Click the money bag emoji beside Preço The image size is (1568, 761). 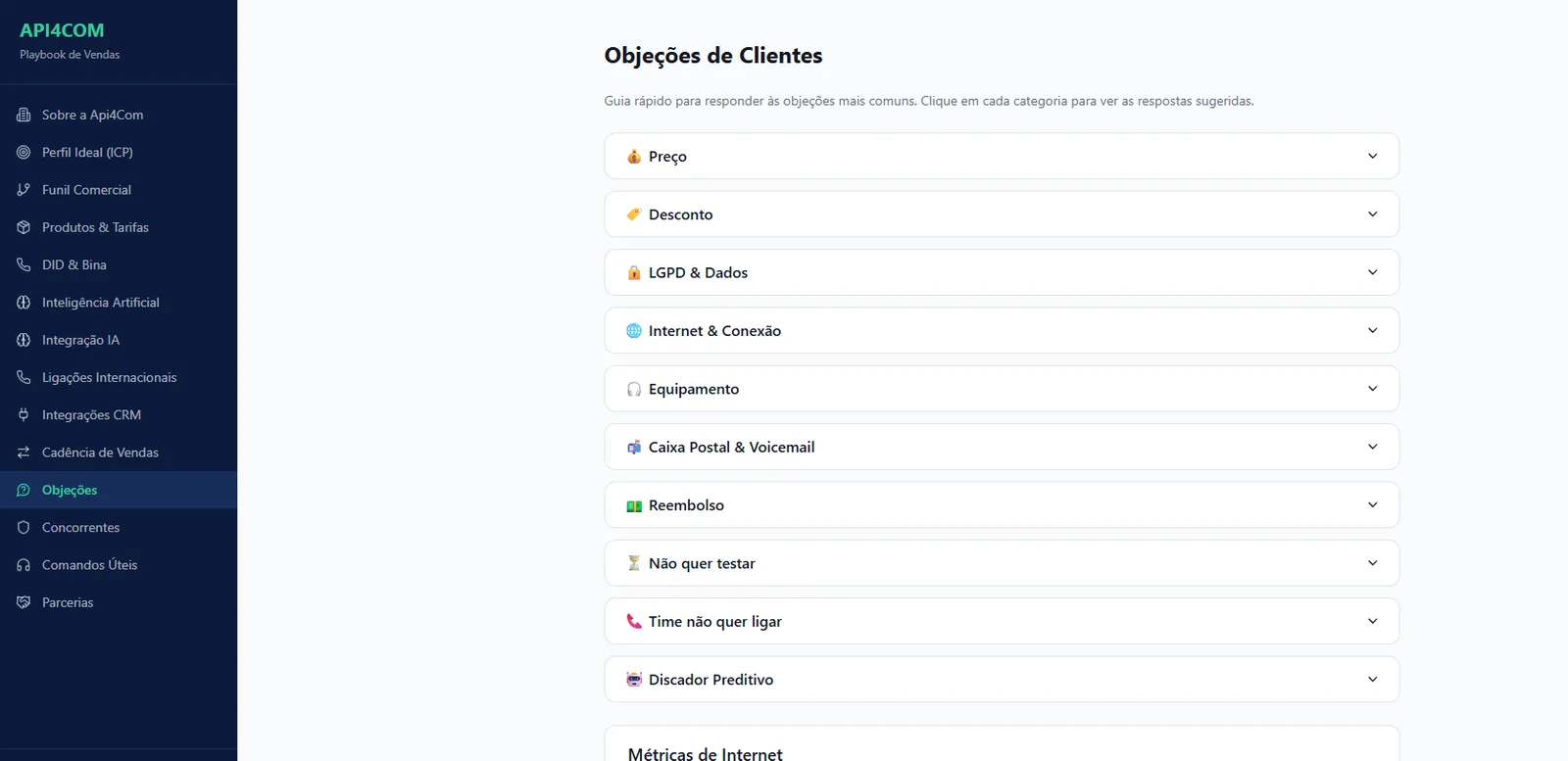(634, 157)
